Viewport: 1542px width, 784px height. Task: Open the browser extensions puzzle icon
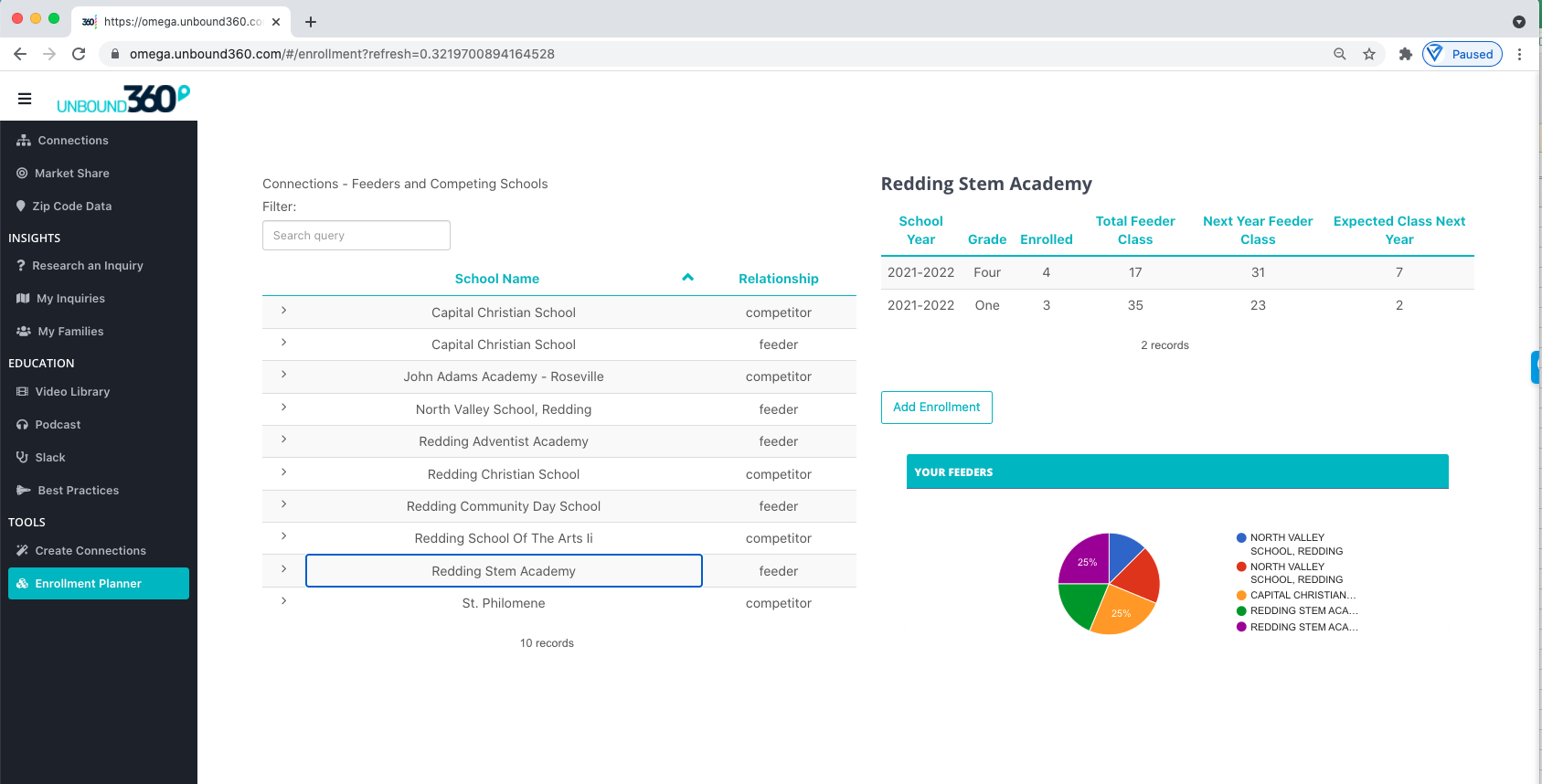pyautogui.click(x=1406, y=54)
